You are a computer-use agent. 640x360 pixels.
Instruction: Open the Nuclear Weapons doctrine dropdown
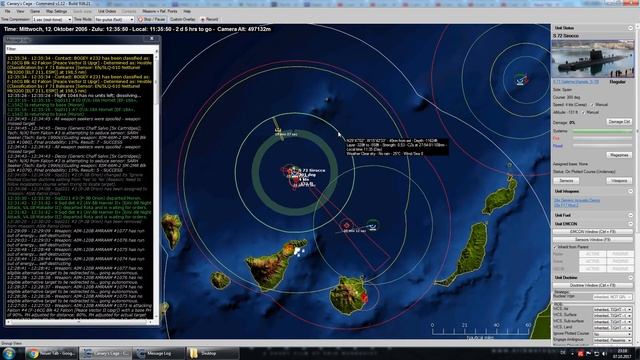[x=612, y=297]
